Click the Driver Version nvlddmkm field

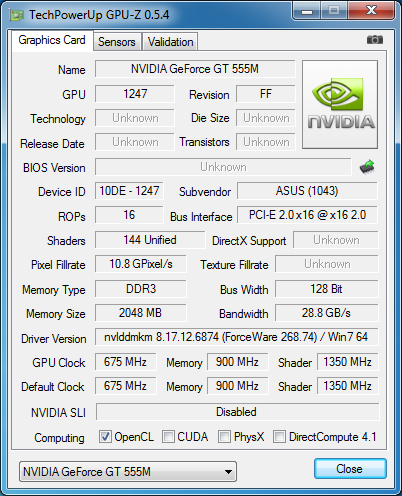(237, 337)
